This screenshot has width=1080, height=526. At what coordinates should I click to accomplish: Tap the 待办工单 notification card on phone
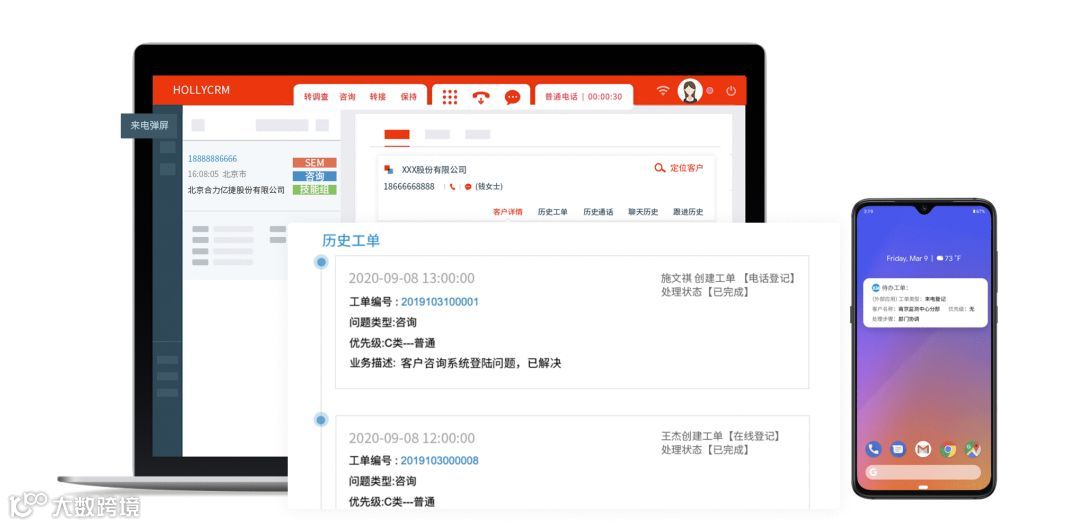(x=924, y=303)
